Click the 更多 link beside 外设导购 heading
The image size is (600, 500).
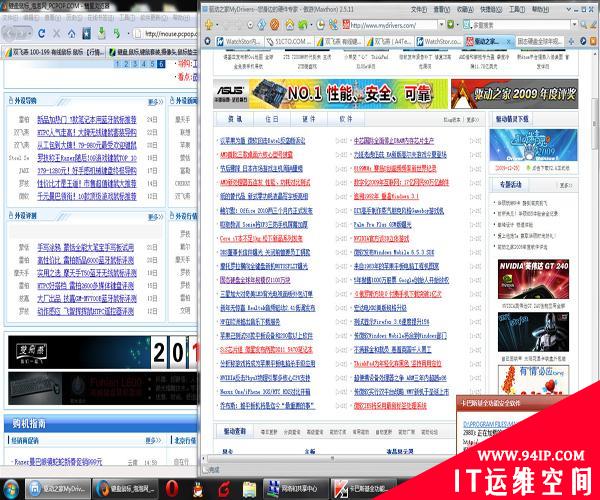pos(155,102)
